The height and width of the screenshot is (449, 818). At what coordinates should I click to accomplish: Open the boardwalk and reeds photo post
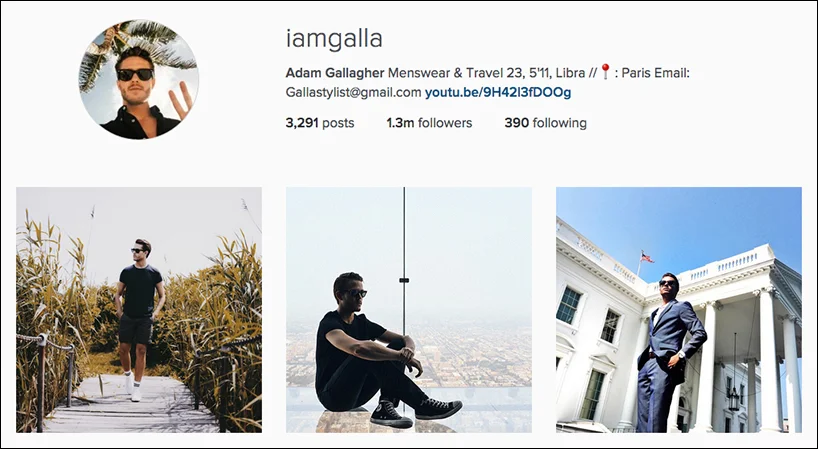tap(139, 310)
